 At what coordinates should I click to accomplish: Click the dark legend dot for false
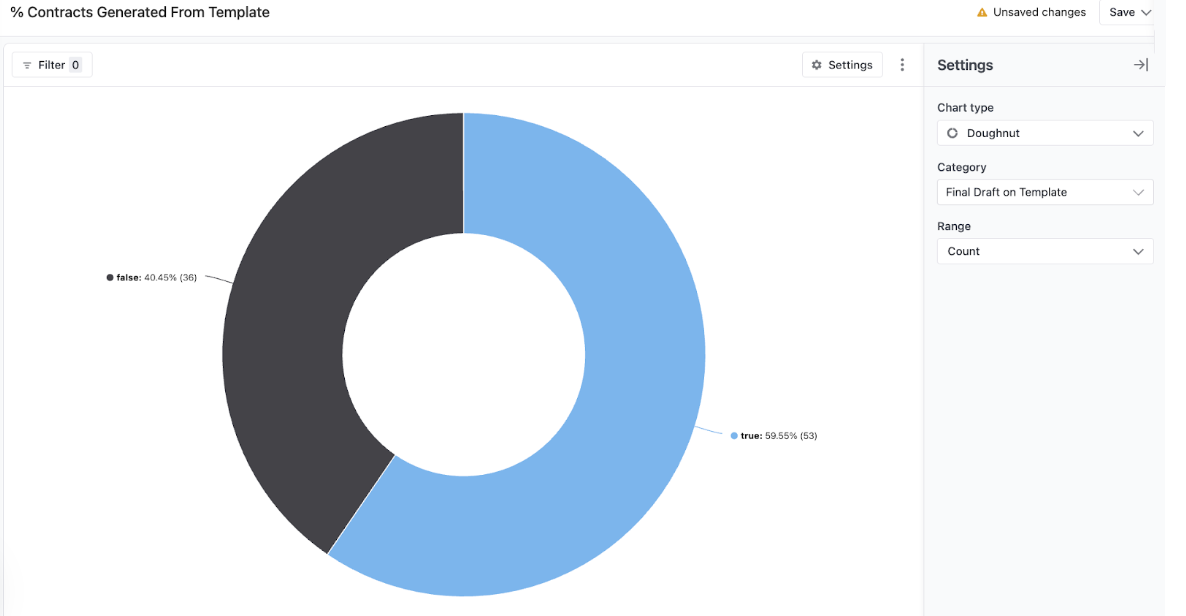click(110, 277)
